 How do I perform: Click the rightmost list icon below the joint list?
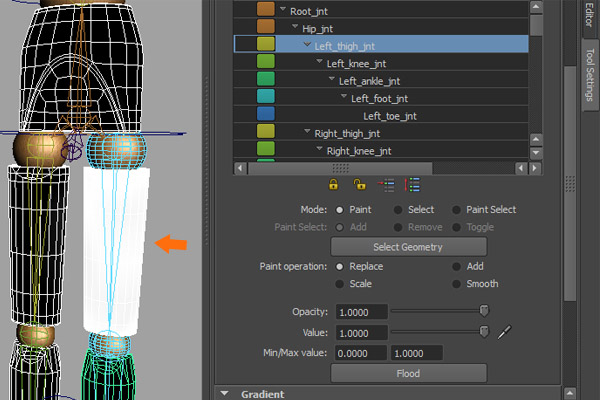tap(412, 184)
